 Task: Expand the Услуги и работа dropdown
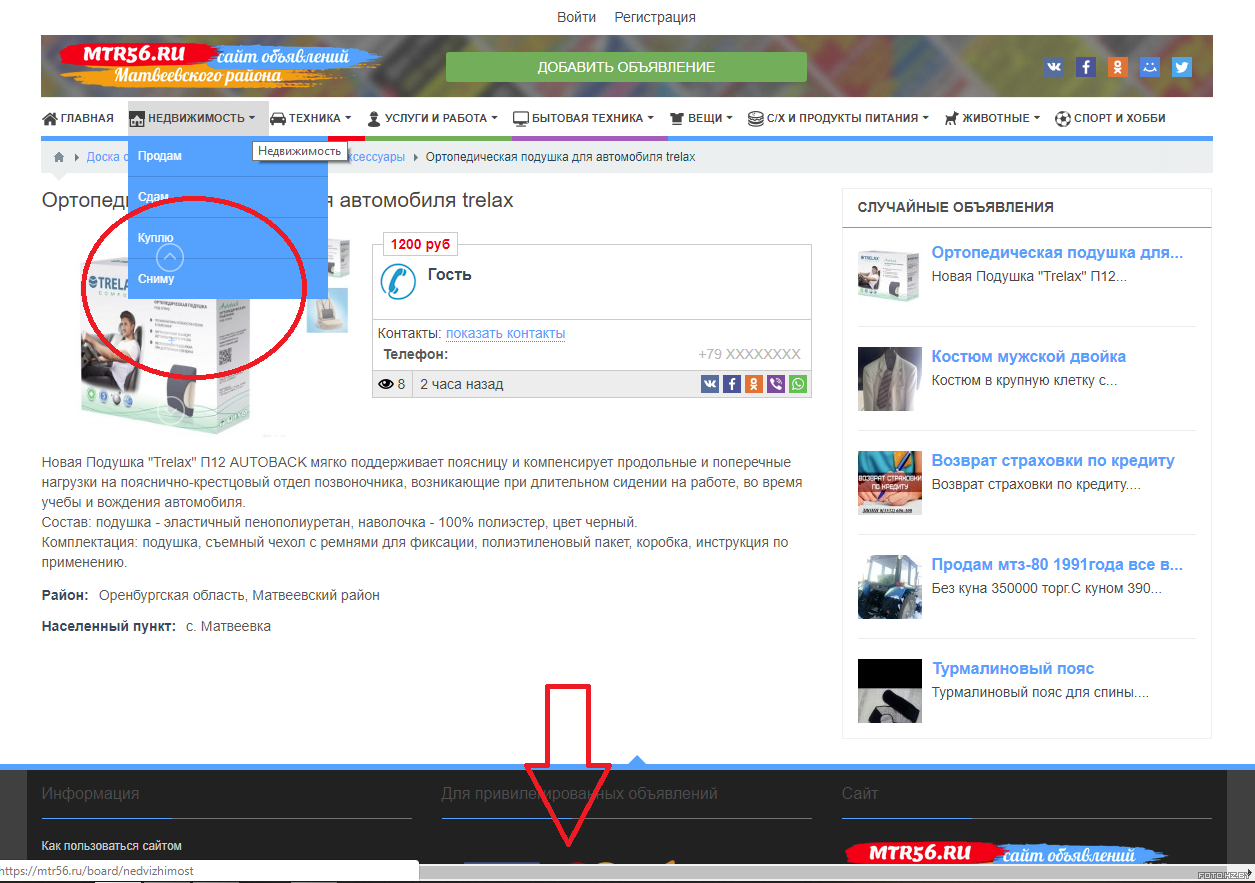pyautogui.click(x=434, y=118)
